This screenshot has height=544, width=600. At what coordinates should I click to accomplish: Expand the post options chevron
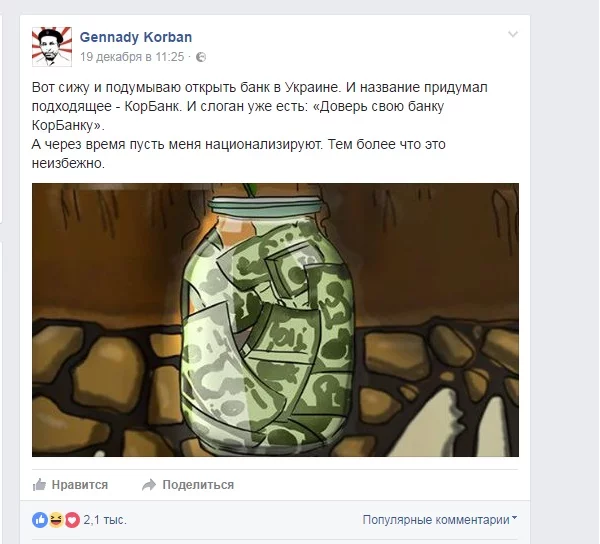(x=513, y=34)
